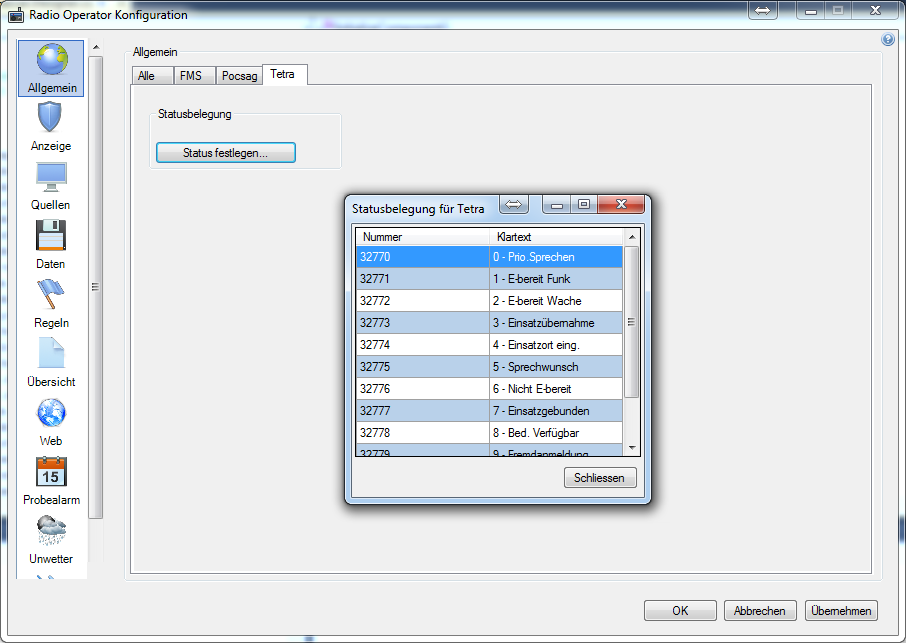This screenshot has height=643, width=906.
Task: Select the Tetra tab
Action: [285, 75]
